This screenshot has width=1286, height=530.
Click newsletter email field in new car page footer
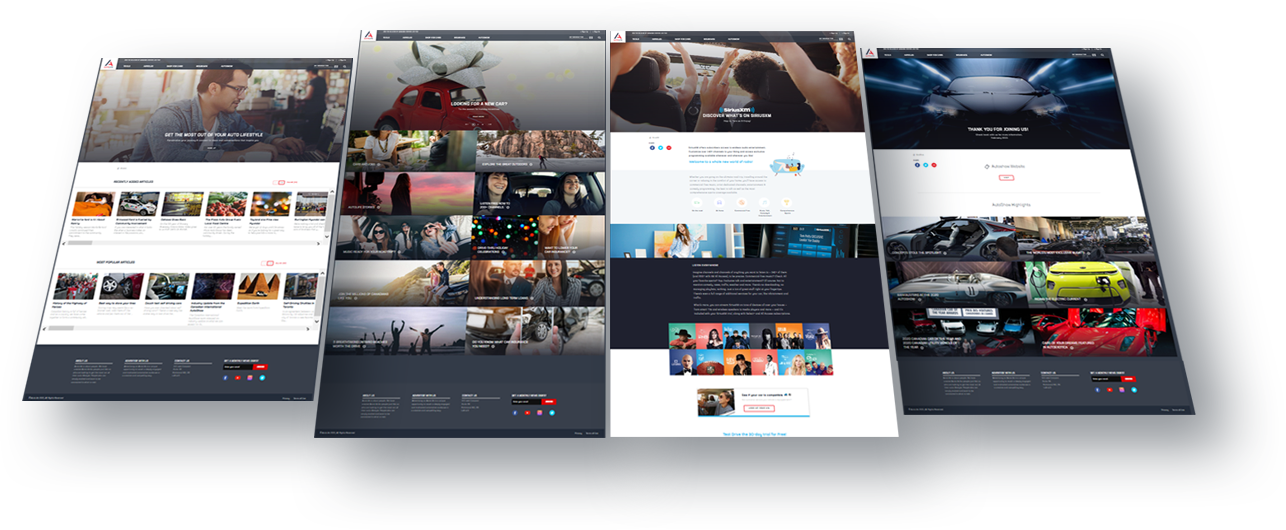[x=526, y=401]
